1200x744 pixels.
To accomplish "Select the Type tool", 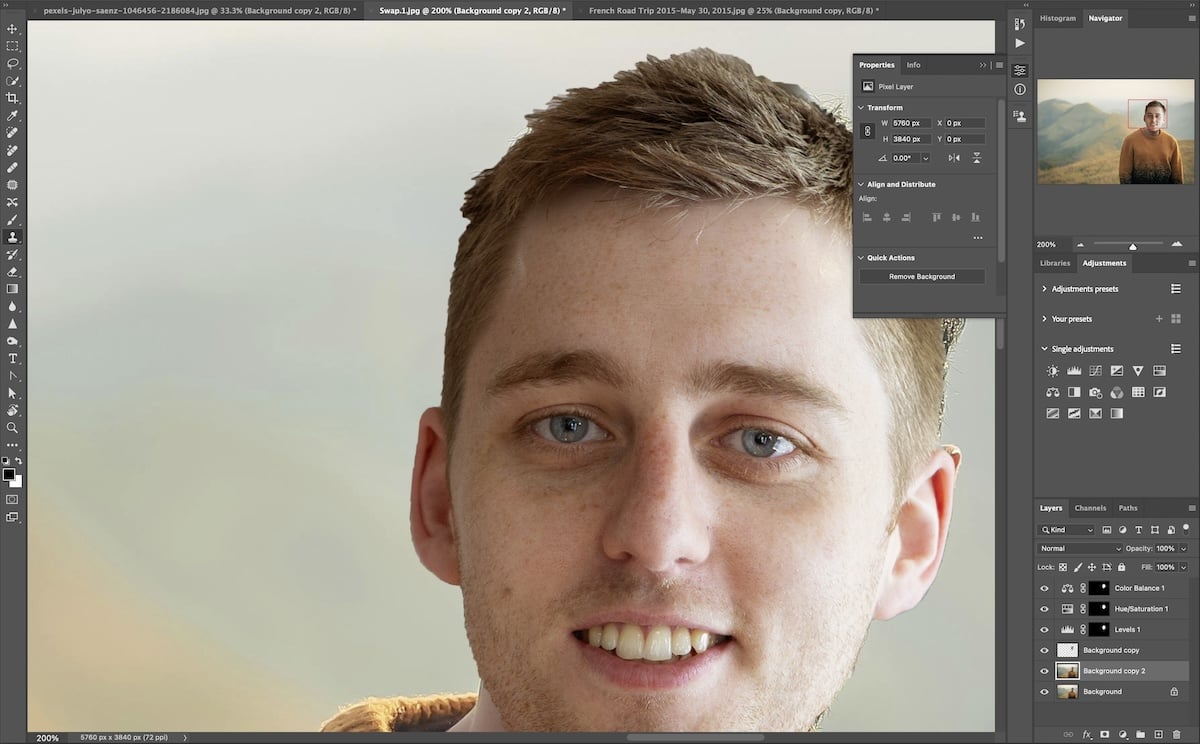I will pyautogui.click(x=13, y=357).
